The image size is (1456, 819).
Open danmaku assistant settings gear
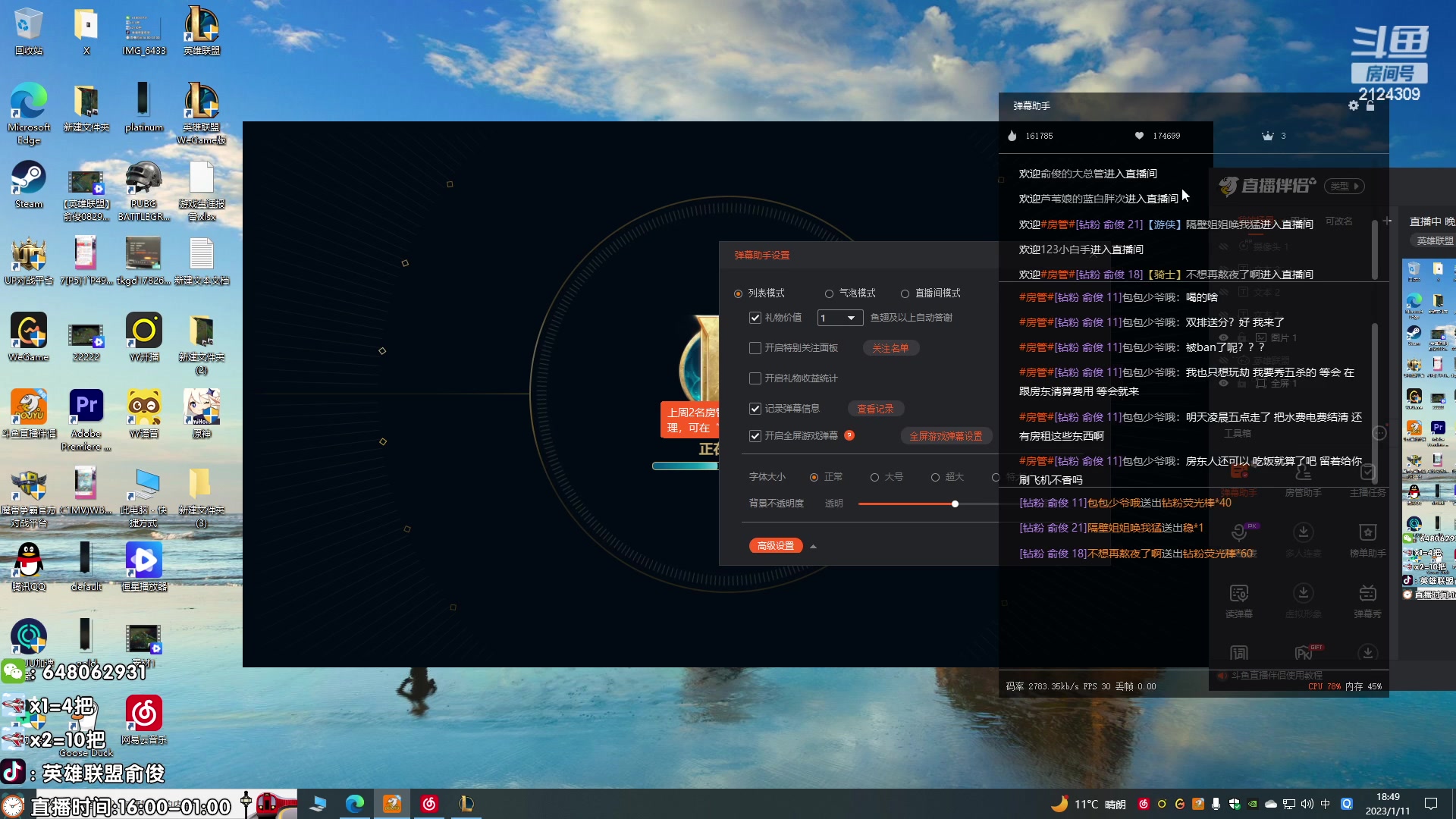pos(1354,105)
